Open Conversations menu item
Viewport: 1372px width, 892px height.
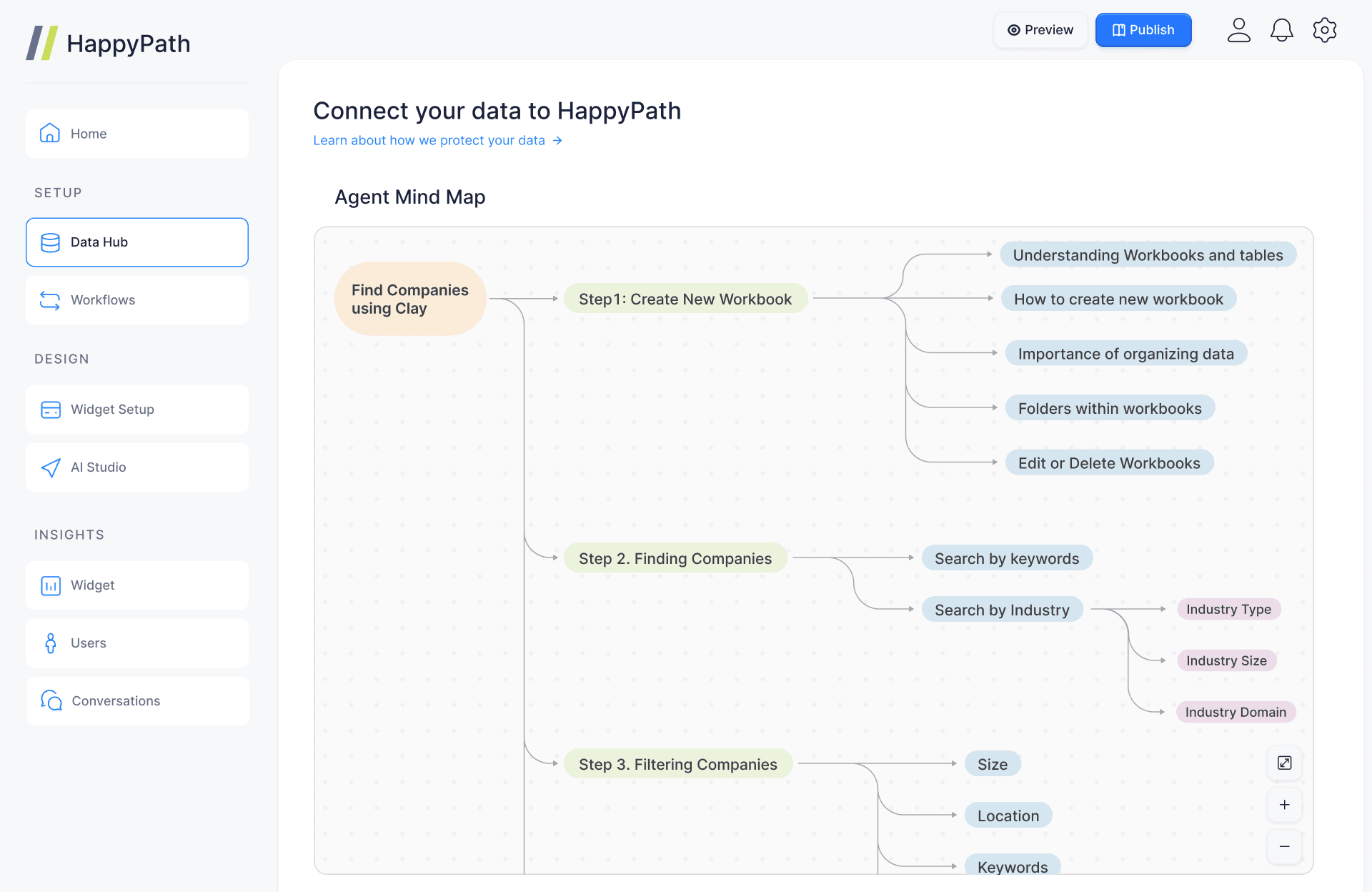pos(138,701)
